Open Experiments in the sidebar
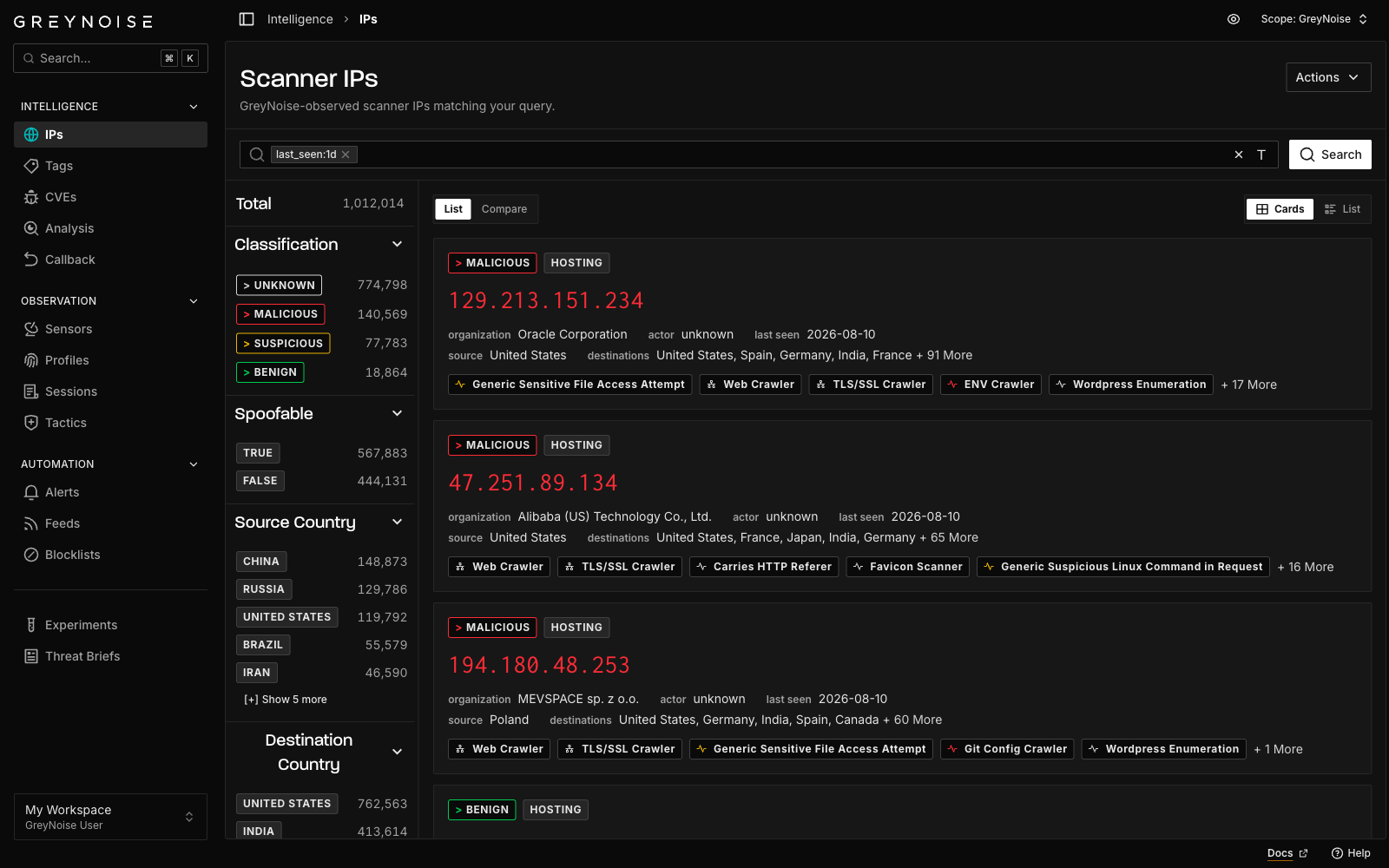 pos(110,625)
